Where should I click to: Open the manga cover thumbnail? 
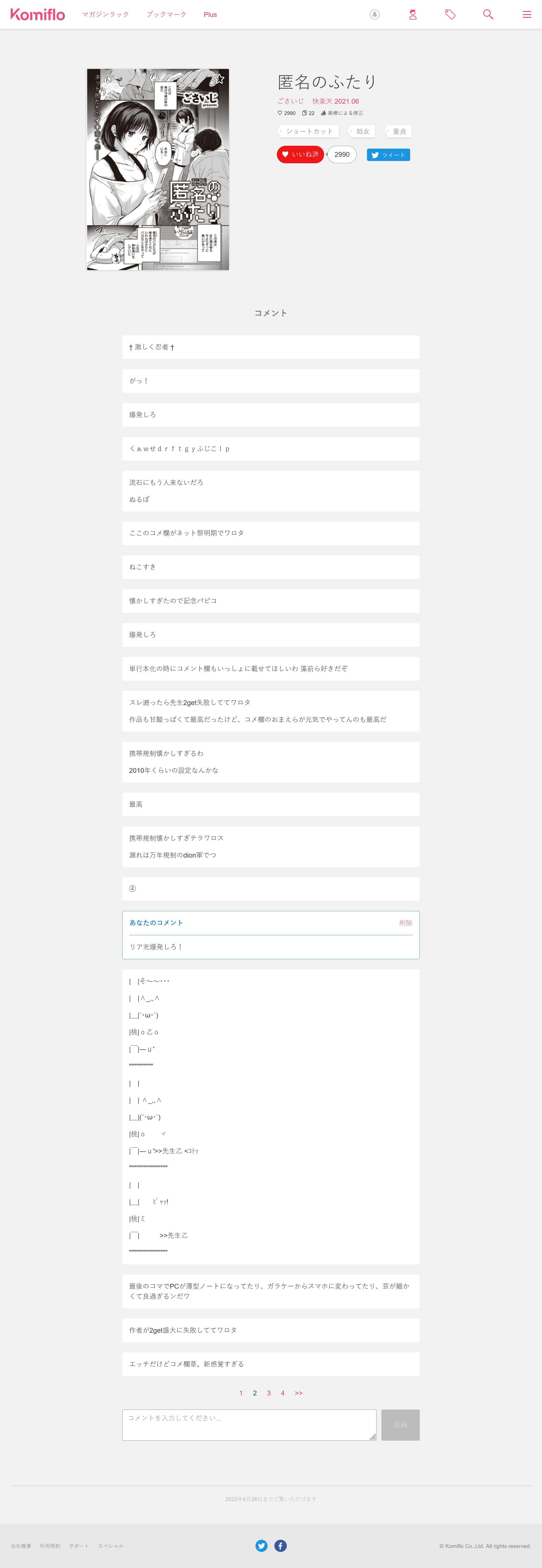158,169
